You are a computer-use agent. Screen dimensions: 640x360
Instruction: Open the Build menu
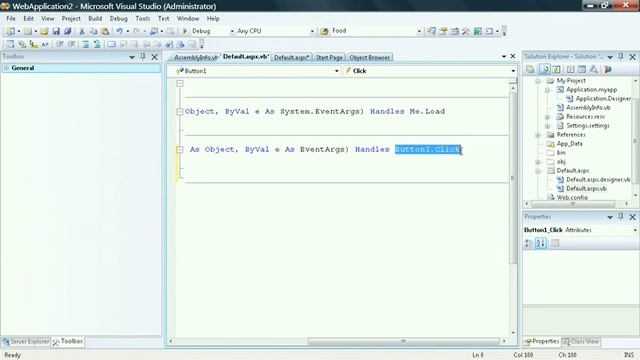click(x=95, y=18)
